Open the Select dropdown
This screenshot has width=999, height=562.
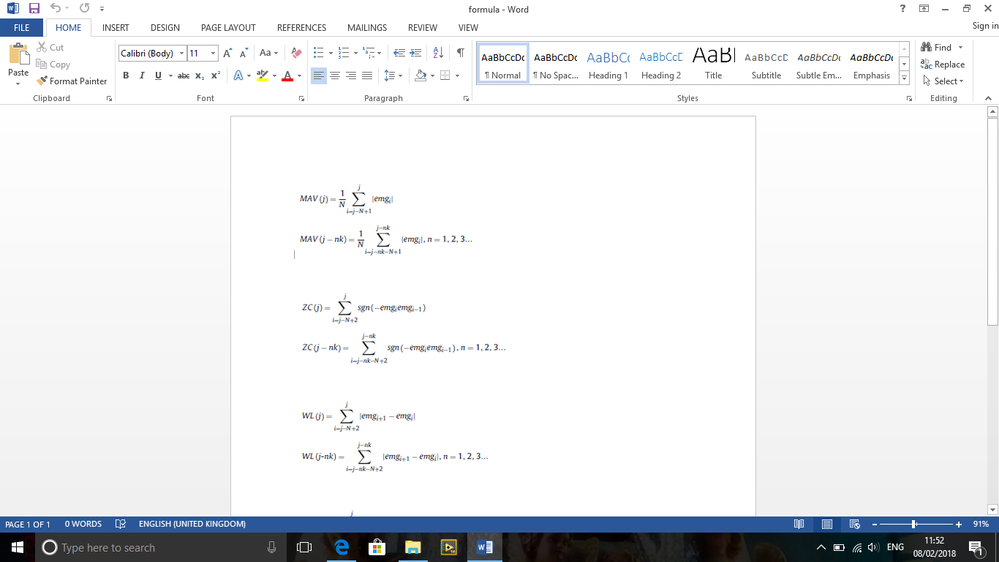943,81
